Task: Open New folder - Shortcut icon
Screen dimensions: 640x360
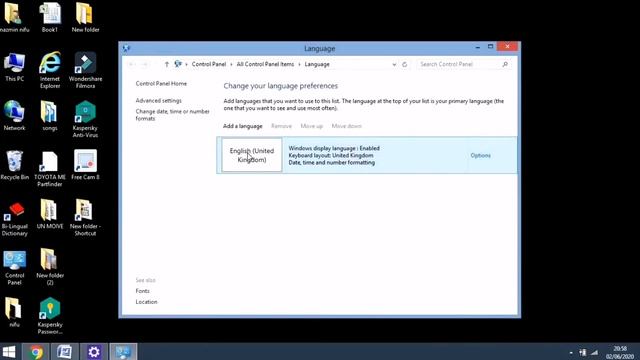Action: pos(85,218)
